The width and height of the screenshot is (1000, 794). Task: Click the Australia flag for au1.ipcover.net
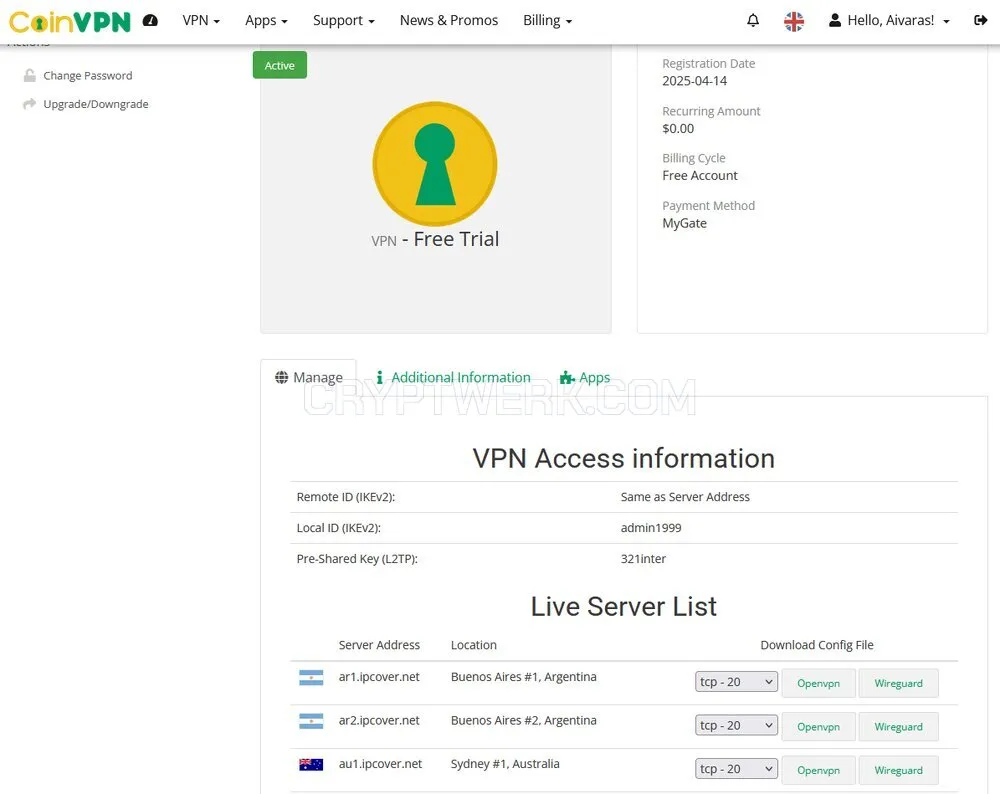point(311,764)
